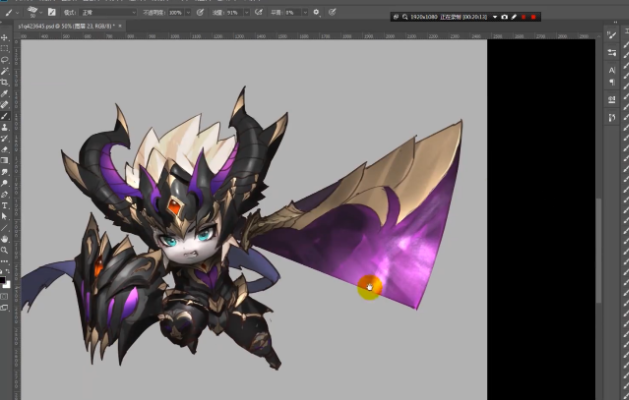Select the Type tool
629x400 pixels.
(x=4, y=205)
